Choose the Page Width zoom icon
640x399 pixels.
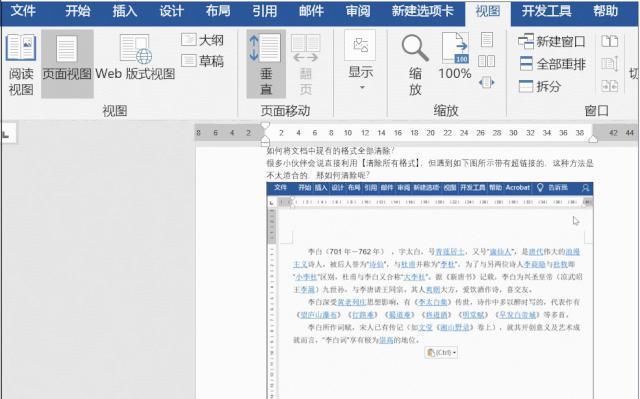pyautogui.click(x=487, y=82)
